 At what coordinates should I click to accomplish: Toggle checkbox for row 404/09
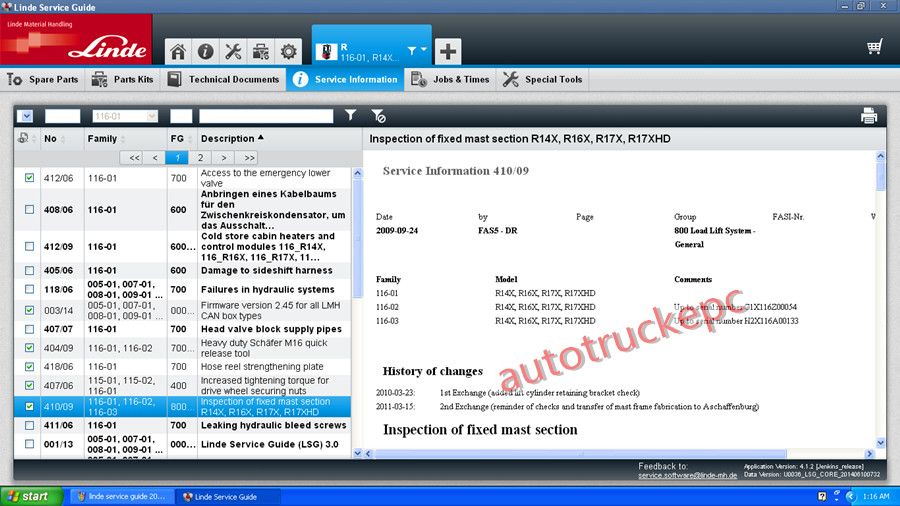(29, 348)
